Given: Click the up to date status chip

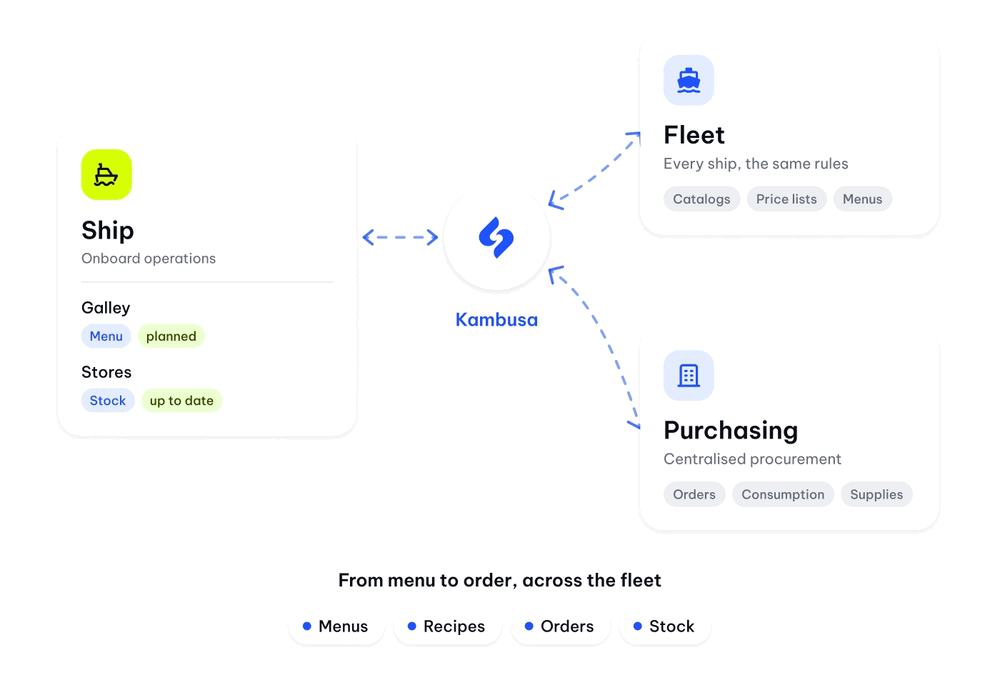Looking at the screenshot, I should [182, 401].
